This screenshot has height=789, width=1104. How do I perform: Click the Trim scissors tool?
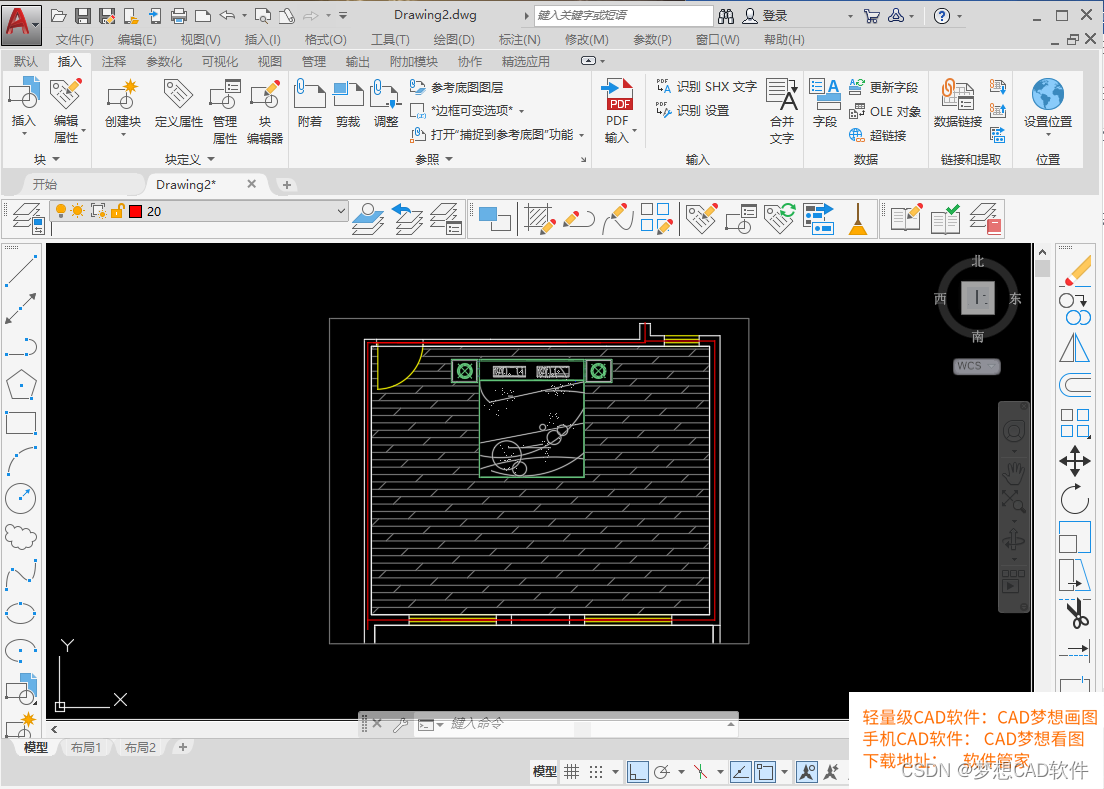1075,613
